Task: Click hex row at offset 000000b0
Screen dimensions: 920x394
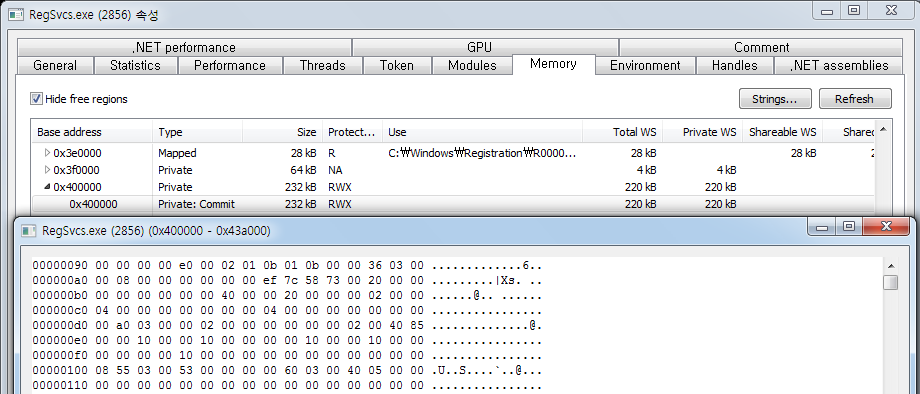Action: click(x=287, y=296)
